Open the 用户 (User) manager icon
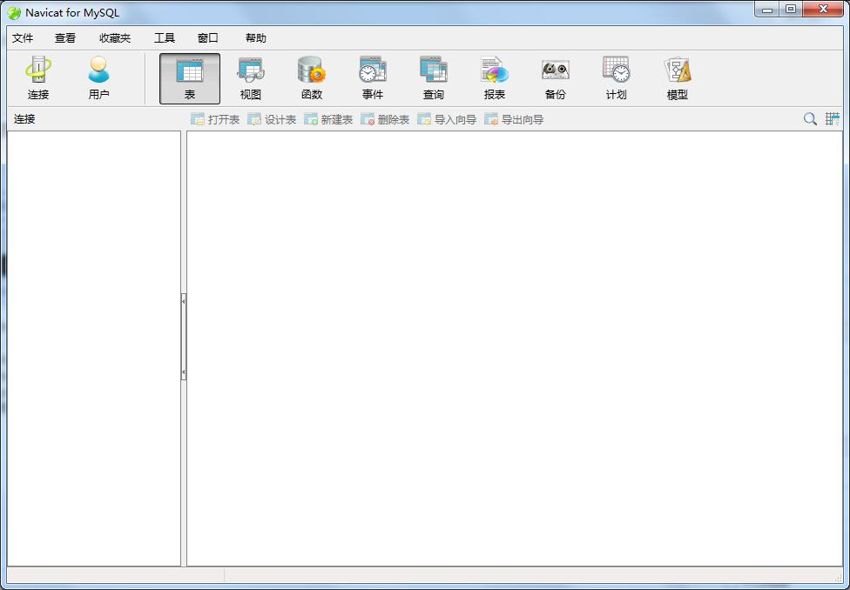This screenshot has width=850, height=590. pos(99,79)
